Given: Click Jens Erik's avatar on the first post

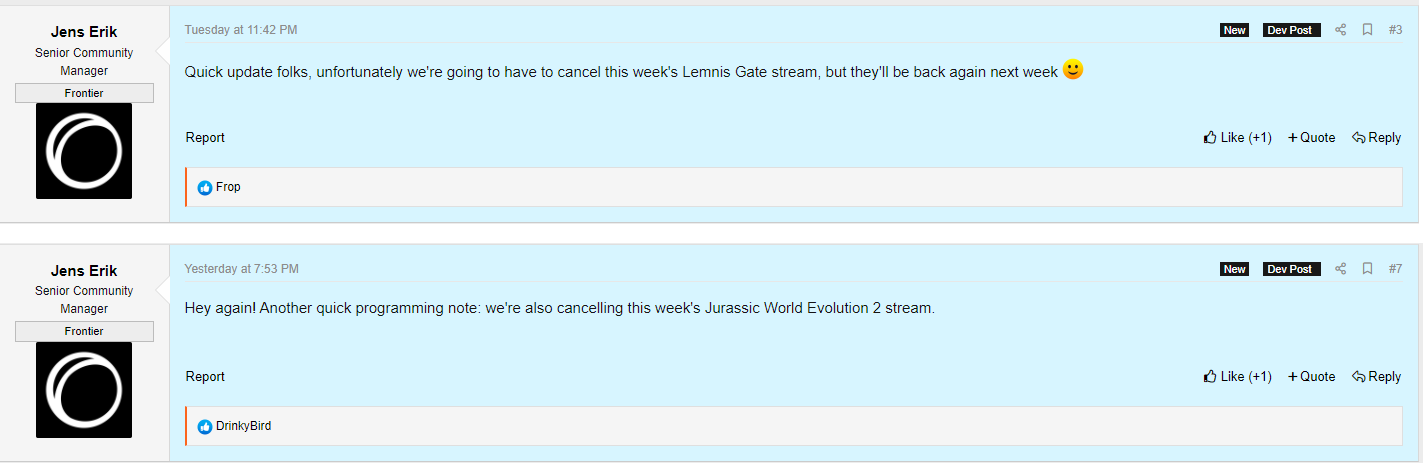Looking at the screenshot, I should pyautogui.click(x=84, y=151).
